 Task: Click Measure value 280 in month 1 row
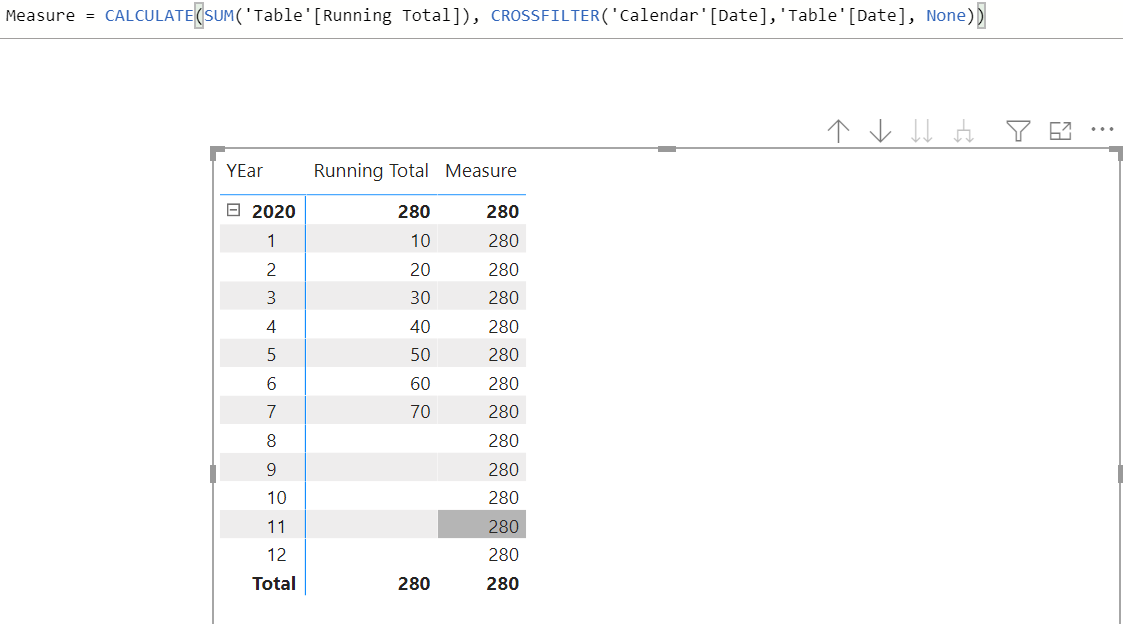tap(503, 241)
